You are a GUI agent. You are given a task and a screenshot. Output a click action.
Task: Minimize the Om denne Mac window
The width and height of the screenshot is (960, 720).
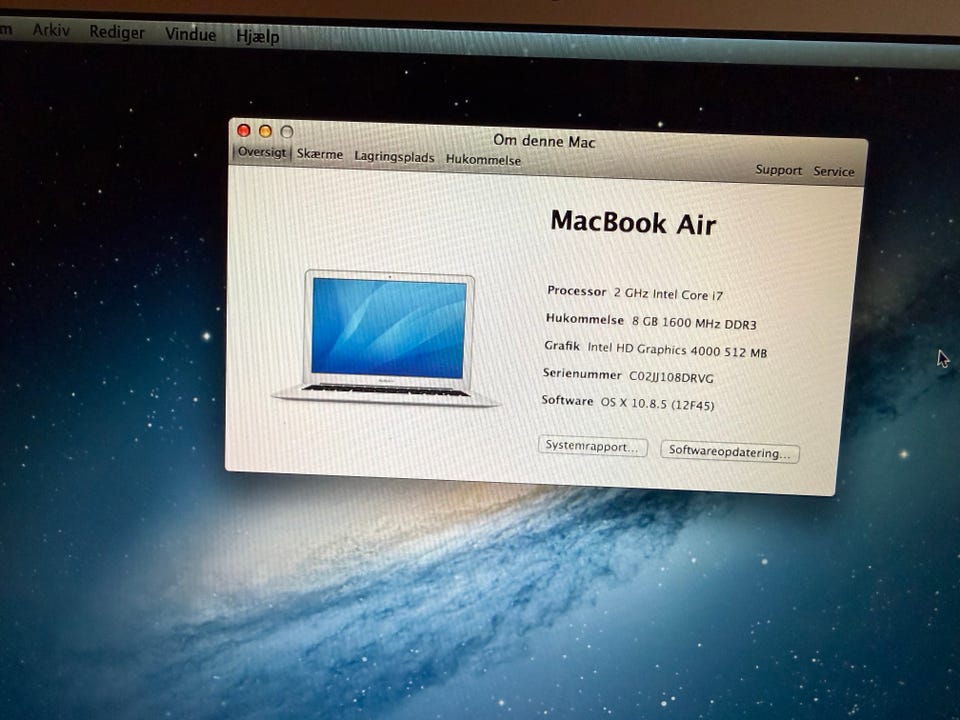pyautogui.click(x=265, y=131)
